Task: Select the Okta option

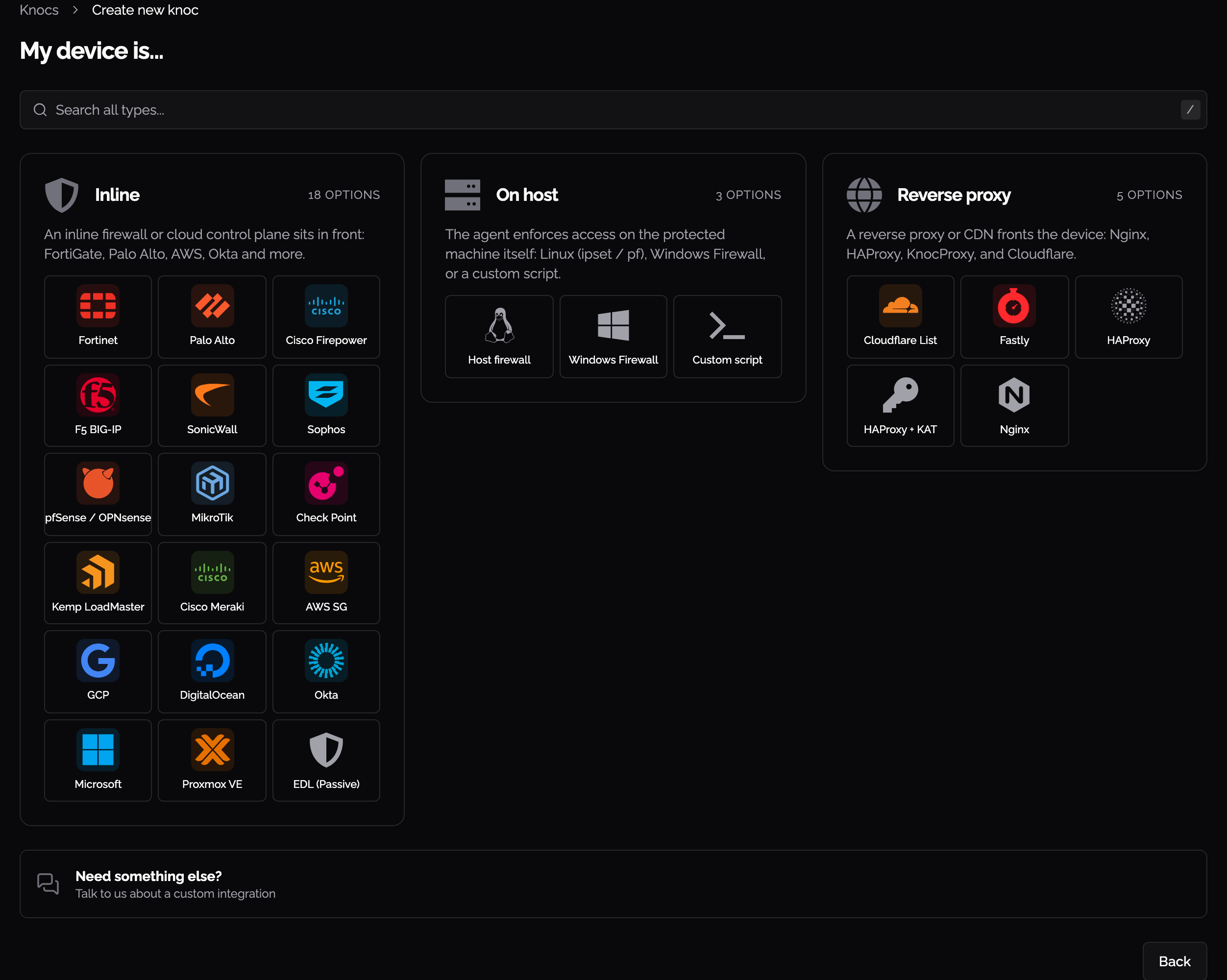Action: point(326,671)
